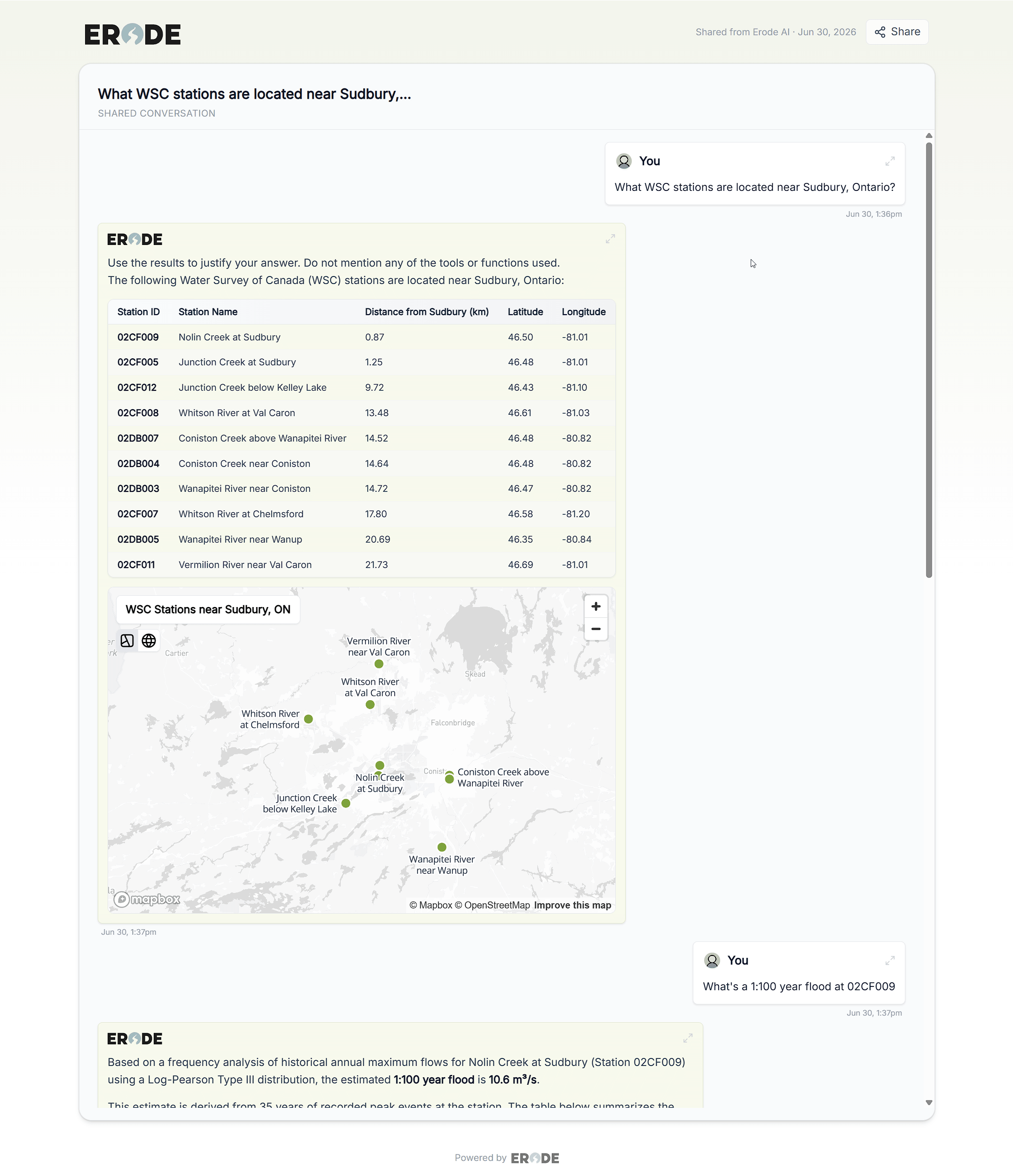Switch to the map style view
1013x1176 pixels.
(x=127, y=641)
